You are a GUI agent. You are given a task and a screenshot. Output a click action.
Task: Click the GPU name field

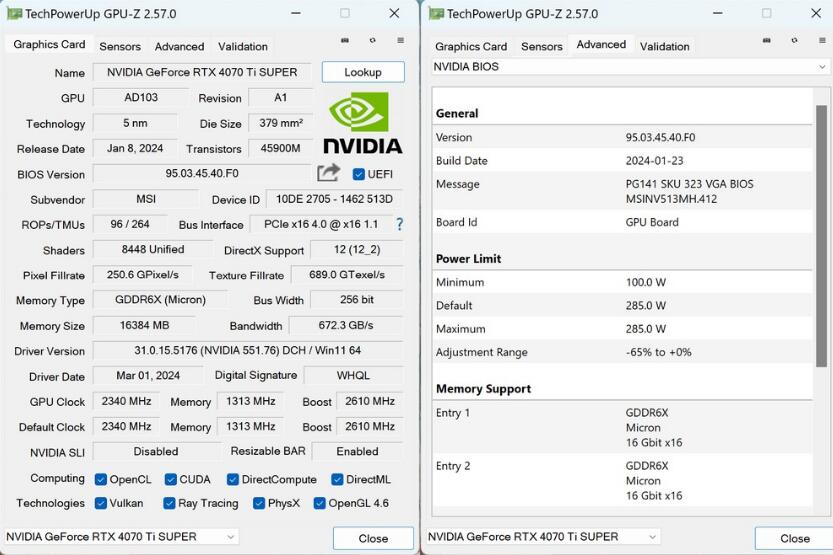pos(202,72)
